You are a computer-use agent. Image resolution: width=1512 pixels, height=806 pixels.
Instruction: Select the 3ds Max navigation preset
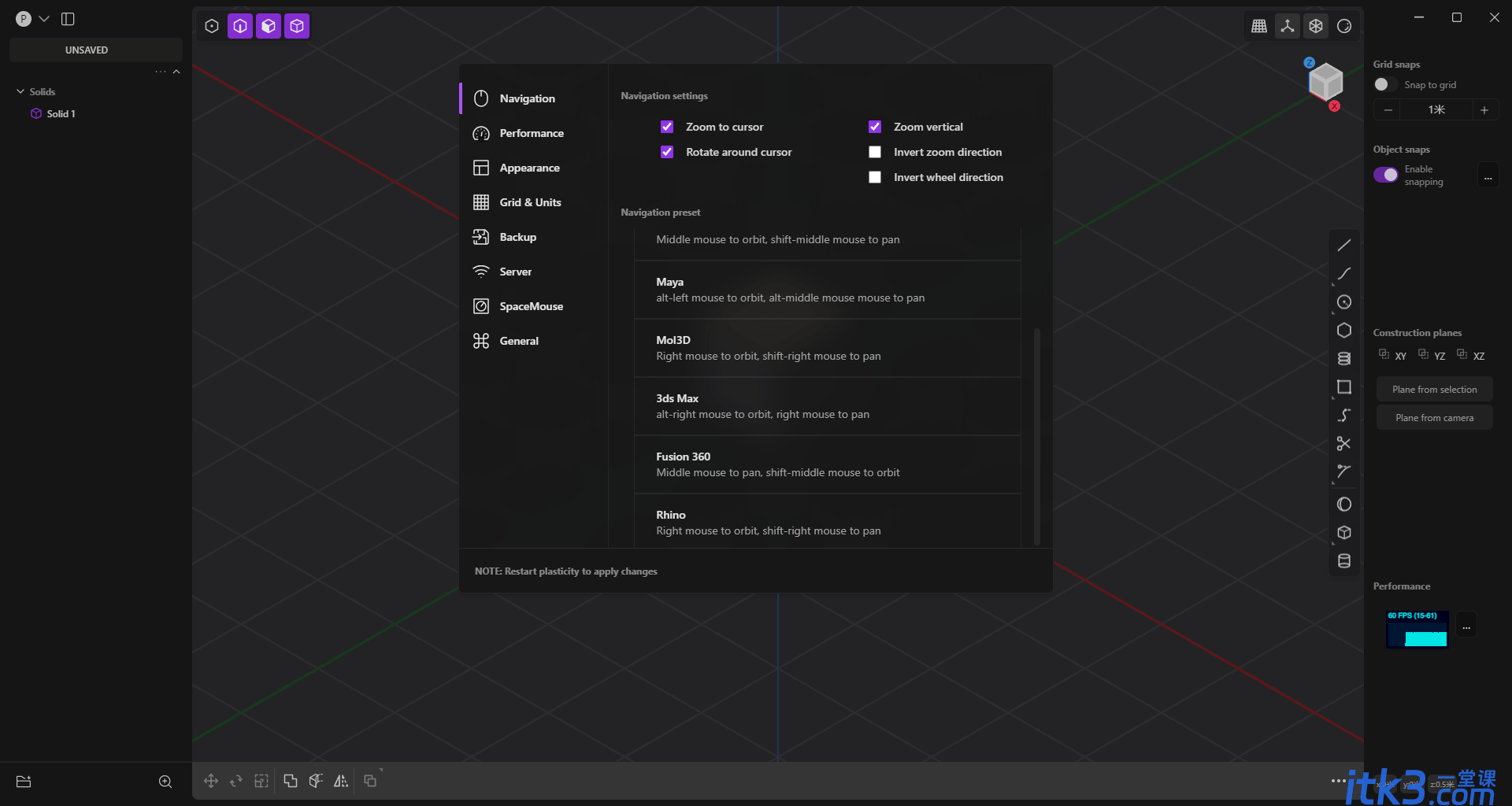pyautogui.click(x=828, y=406)
